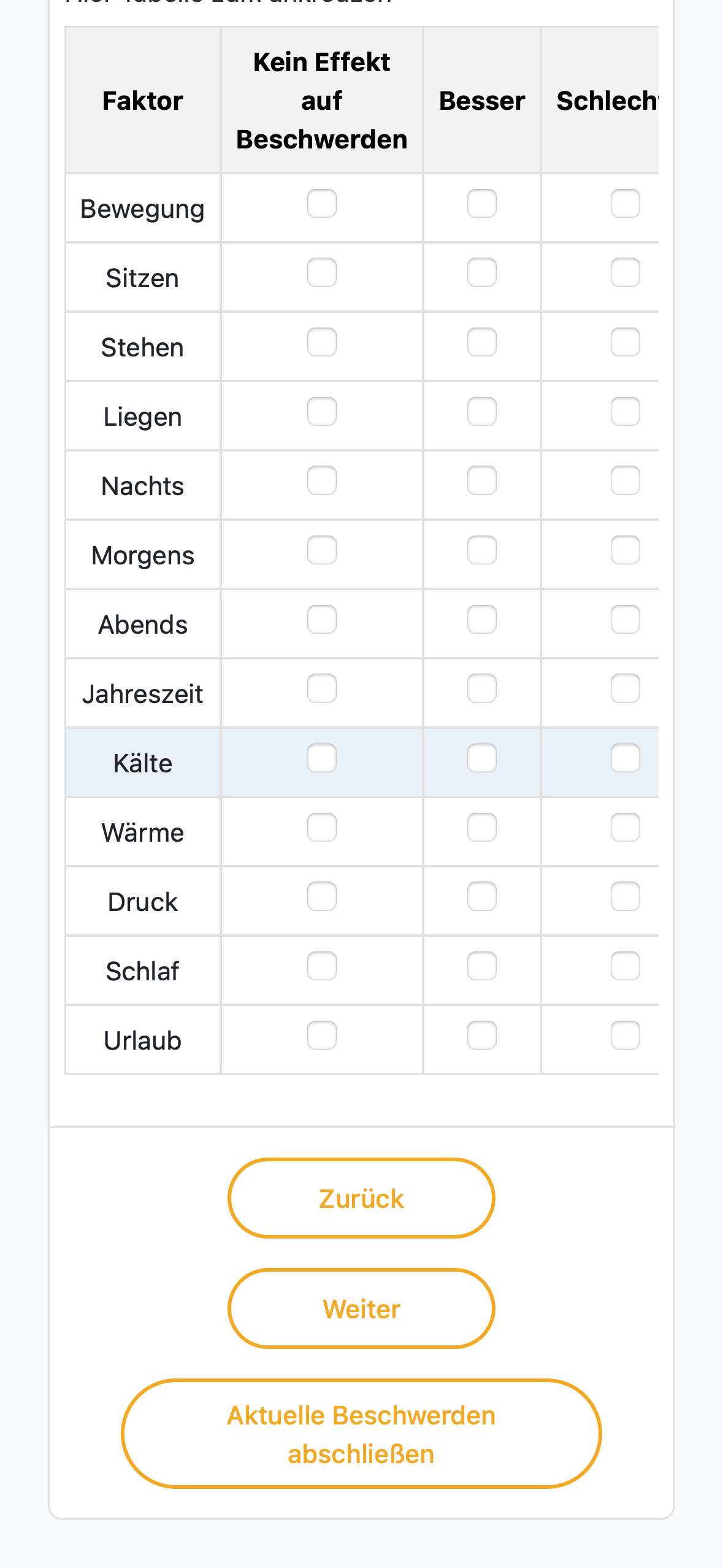Select 'Besser' checkbox for Wärme
This screenshot has width=723, height=1568.
pyautogui.click(x=482, y=828)
